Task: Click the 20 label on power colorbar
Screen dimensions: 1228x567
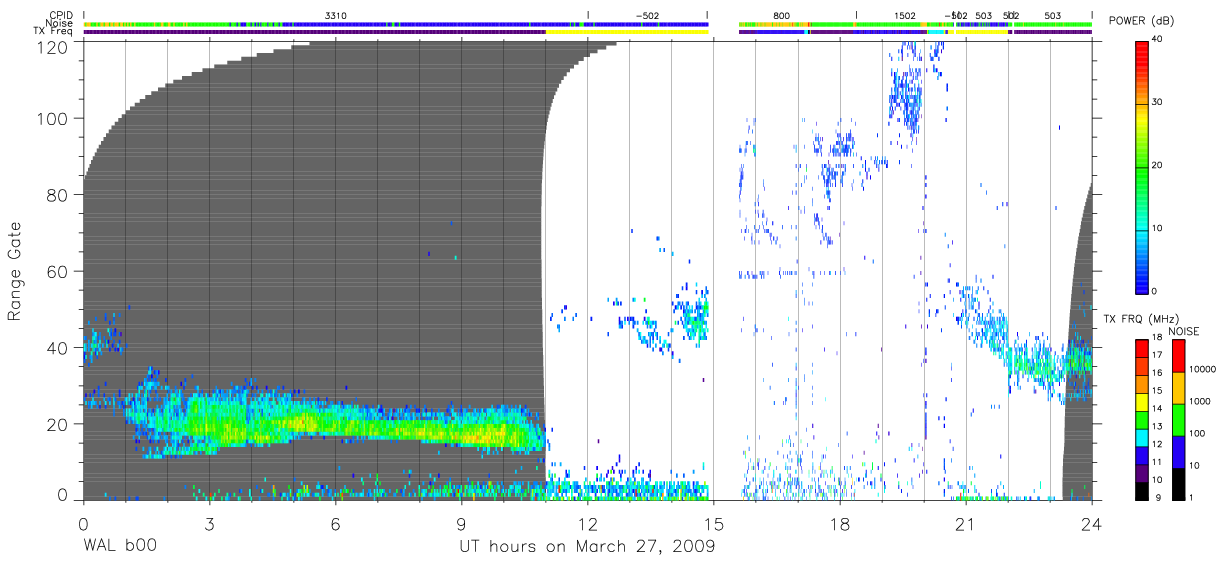Action: (x=1159, y=165)
